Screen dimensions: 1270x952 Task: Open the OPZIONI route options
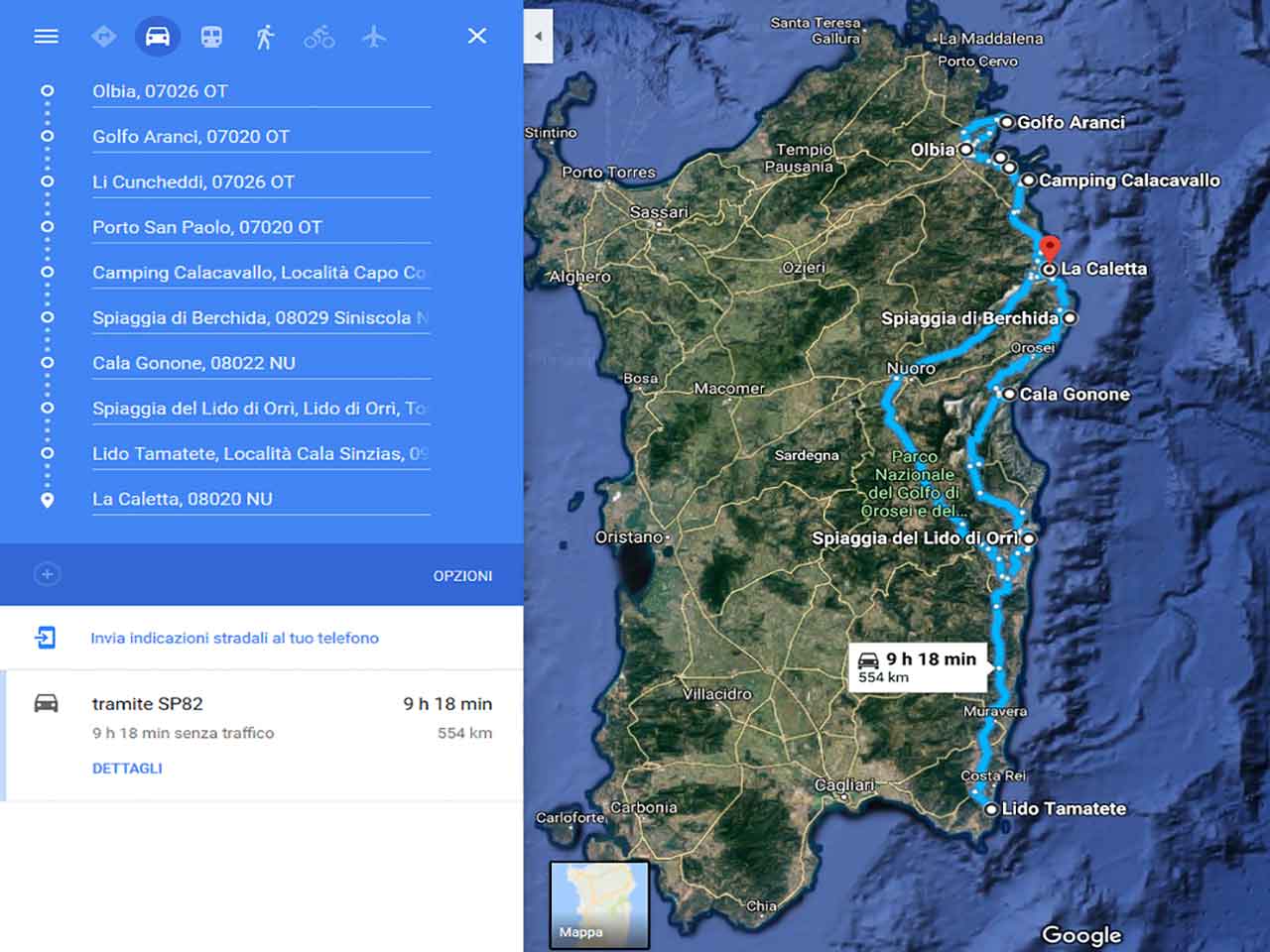click(x=462, y=575)
